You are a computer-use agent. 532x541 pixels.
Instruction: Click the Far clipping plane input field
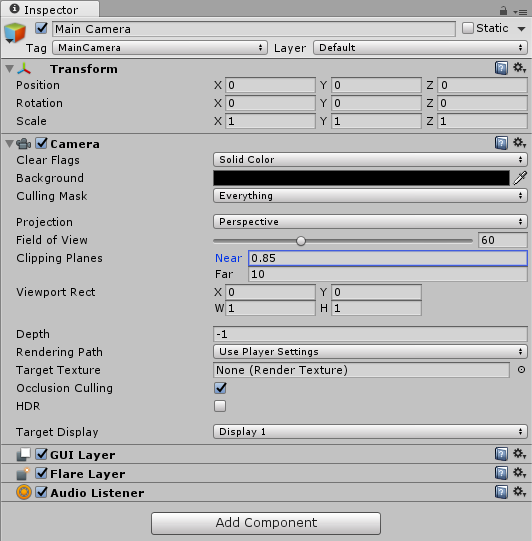(388, 274)
